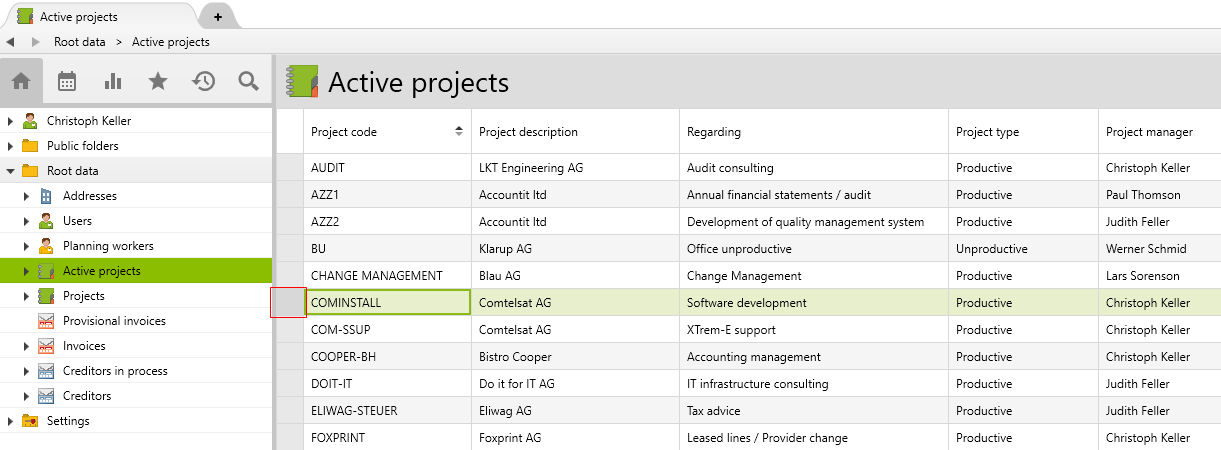Screen dimensions: 1221x450
Task: Show favorites with the star icon
Action: [x=158, y=81]
